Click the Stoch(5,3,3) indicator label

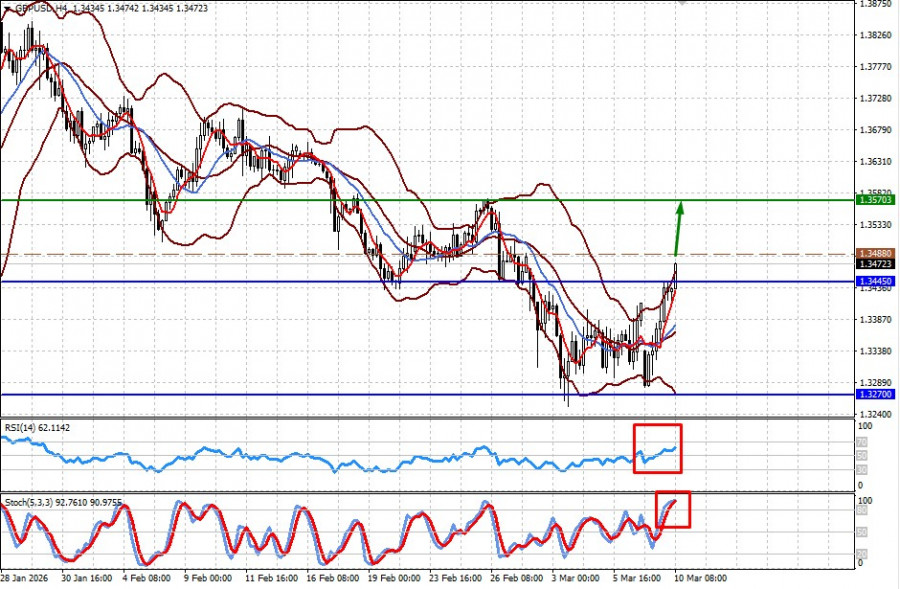click(x=63, y=503)
